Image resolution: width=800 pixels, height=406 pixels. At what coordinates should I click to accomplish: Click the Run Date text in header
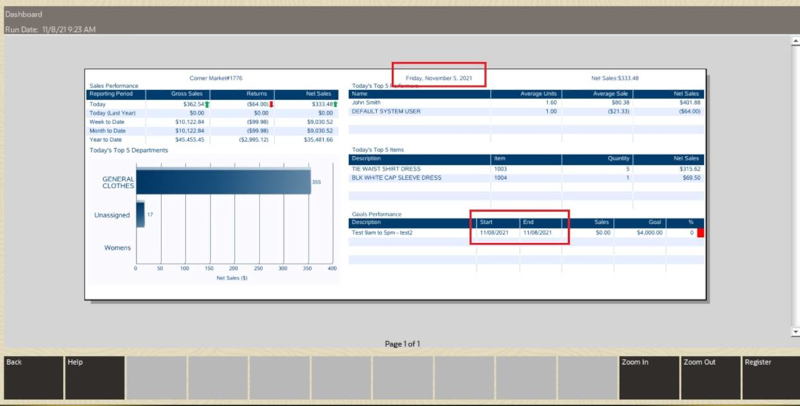point(50,30)
